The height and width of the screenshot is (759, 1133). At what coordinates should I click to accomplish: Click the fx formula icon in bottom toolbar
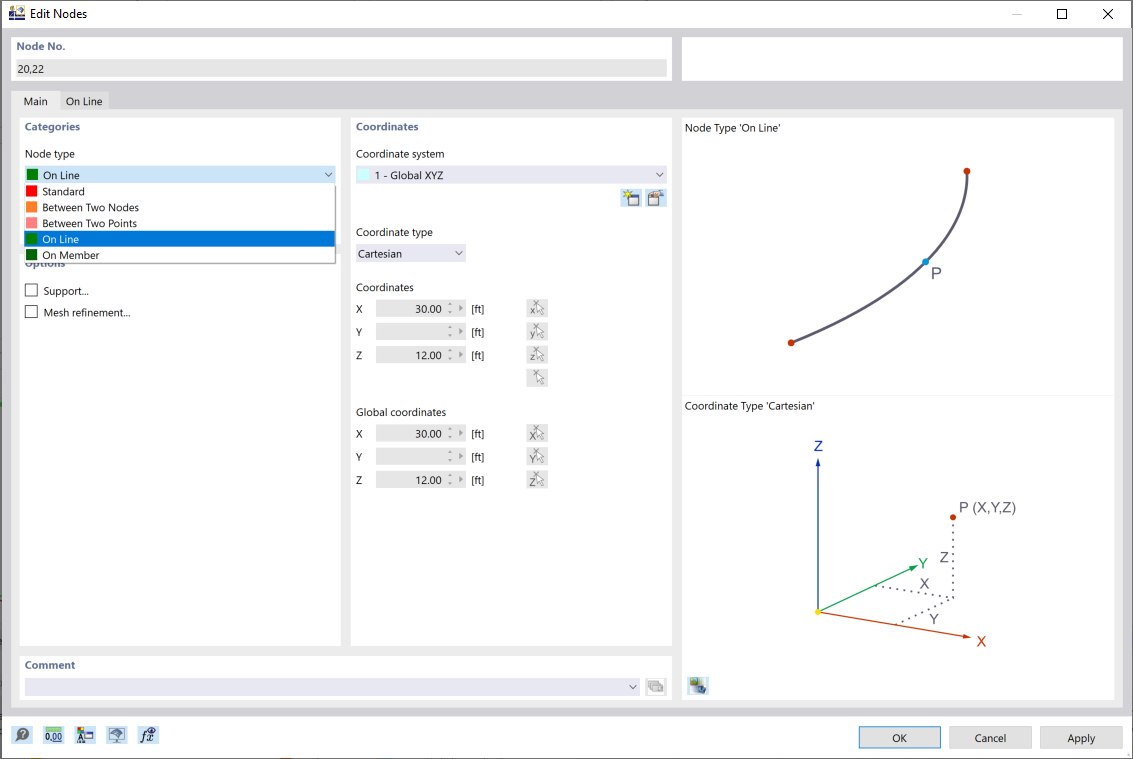click(x=147, y=735)
